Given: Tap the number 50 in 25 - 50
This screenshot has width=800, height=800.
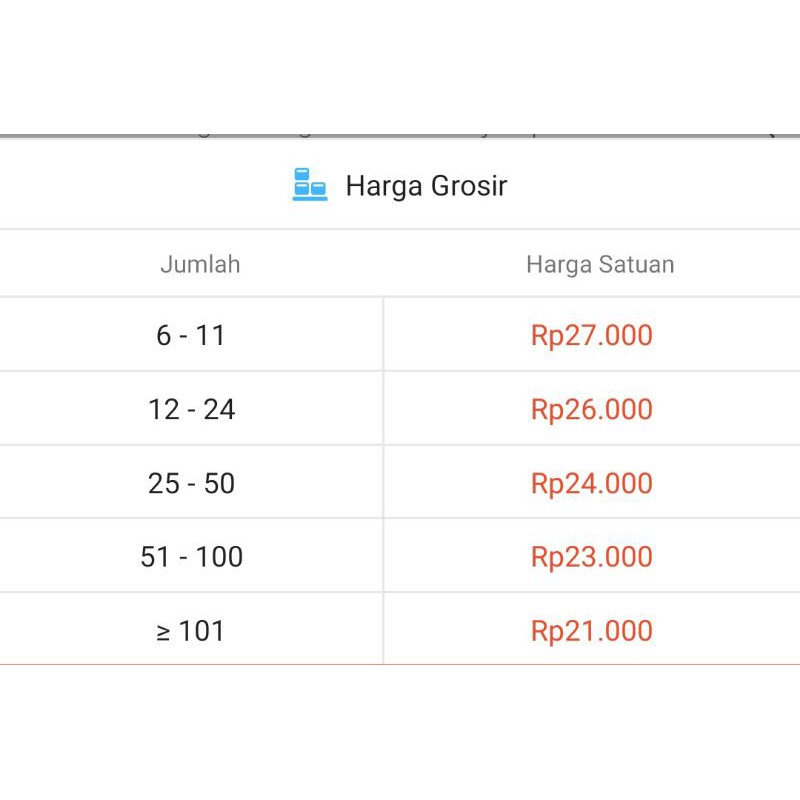Looking at the screenshot, I should (219, 483).
